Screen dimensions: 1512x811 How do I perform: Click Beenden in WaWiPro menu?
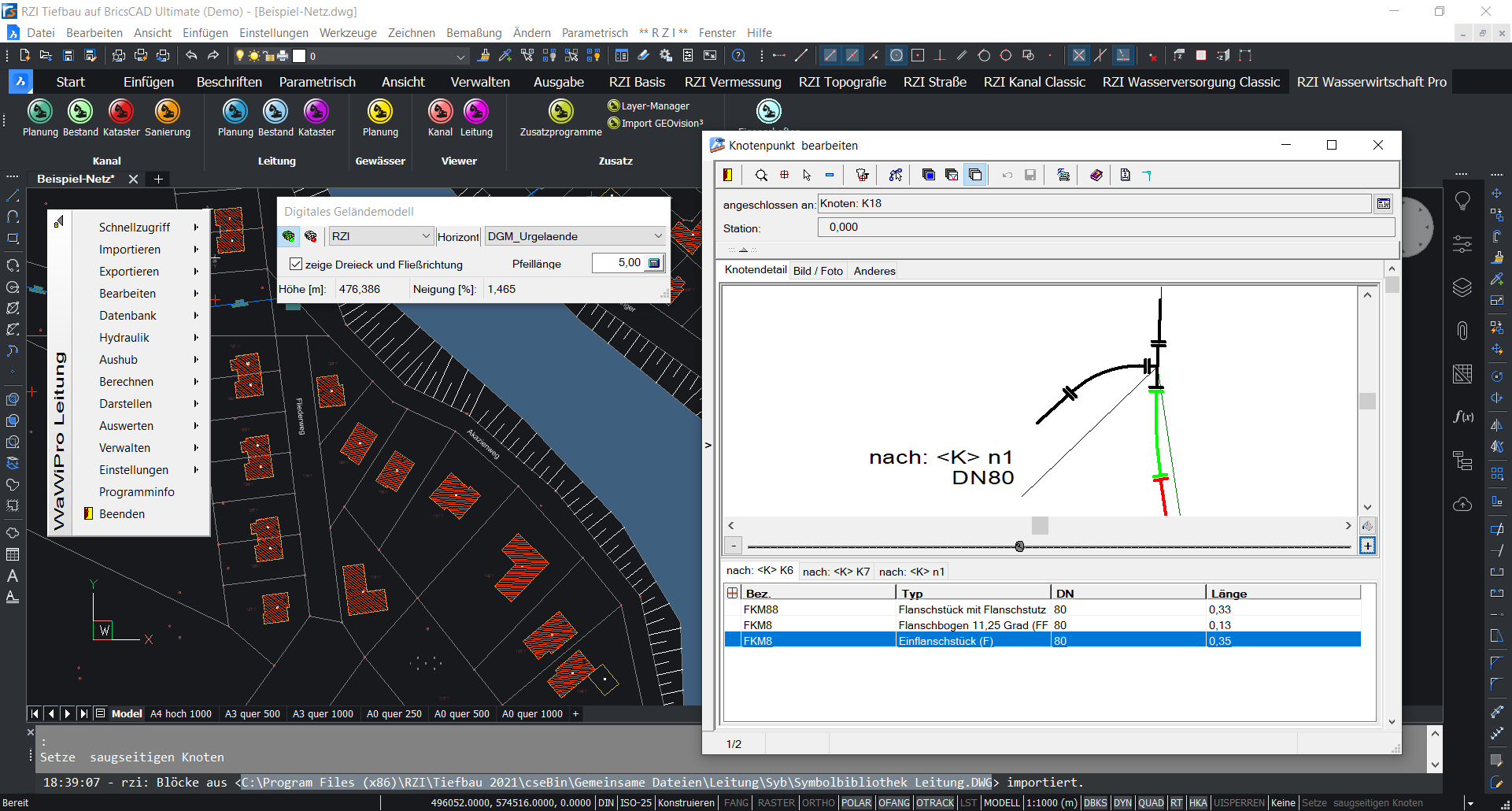point(122,513)
